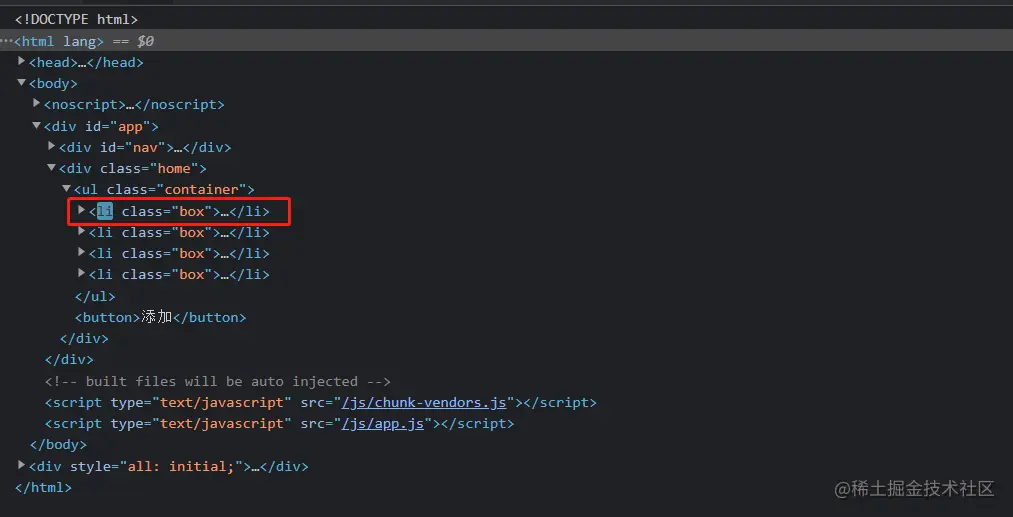Collapse the div class="home" arrow
This screenshot has height=517, width=1013.
pyautogui.click(x=52, y=167)
